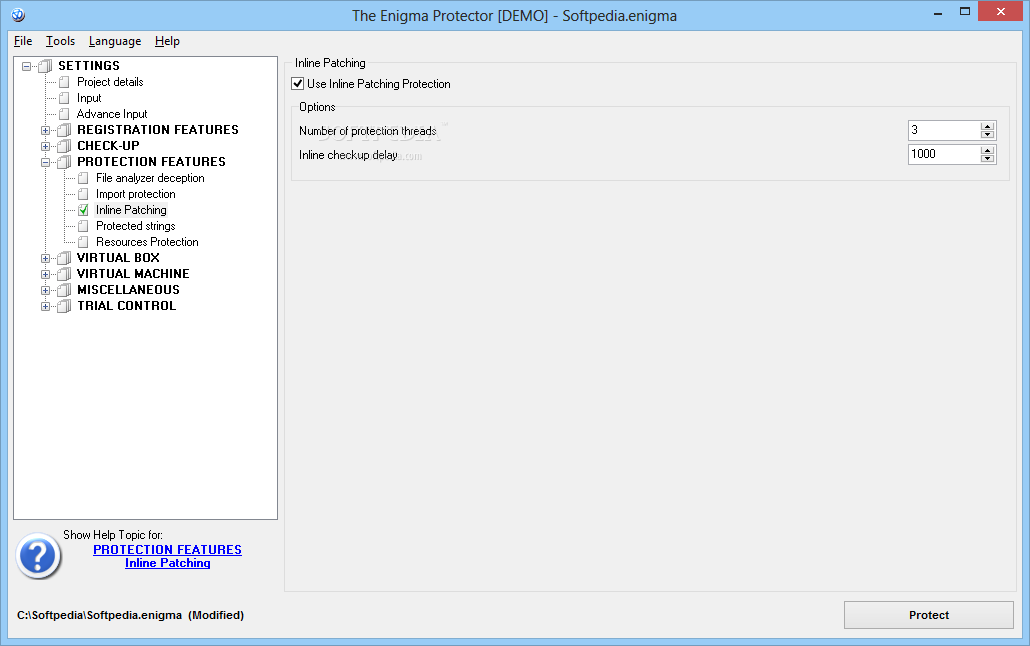Expand the CHECK-UP node
The image size is (1030, 646).
(45, 146)
